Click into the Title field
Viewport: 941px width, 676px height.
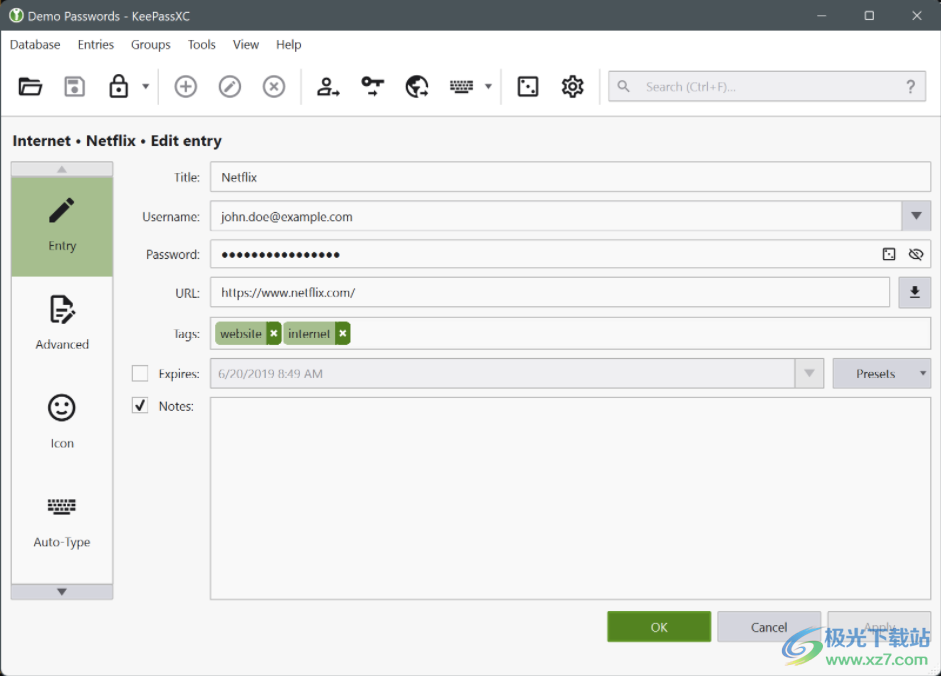coord(570,177)
